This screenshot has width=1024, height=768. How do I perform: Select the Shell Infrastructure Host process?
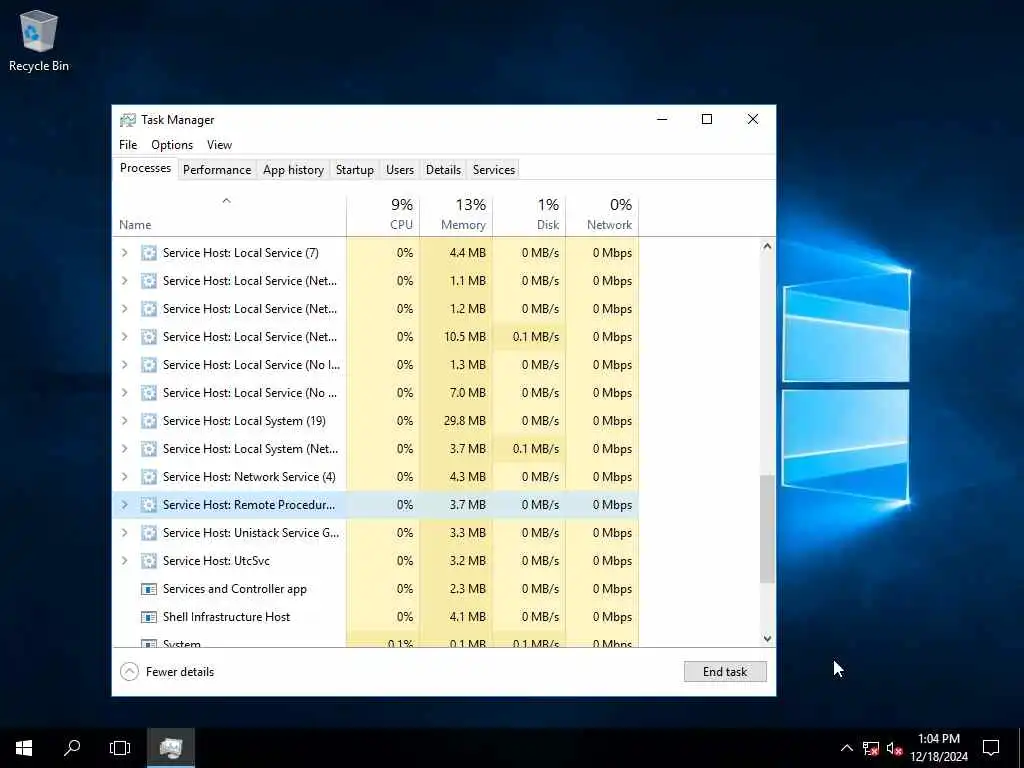(x=226, y=617)
